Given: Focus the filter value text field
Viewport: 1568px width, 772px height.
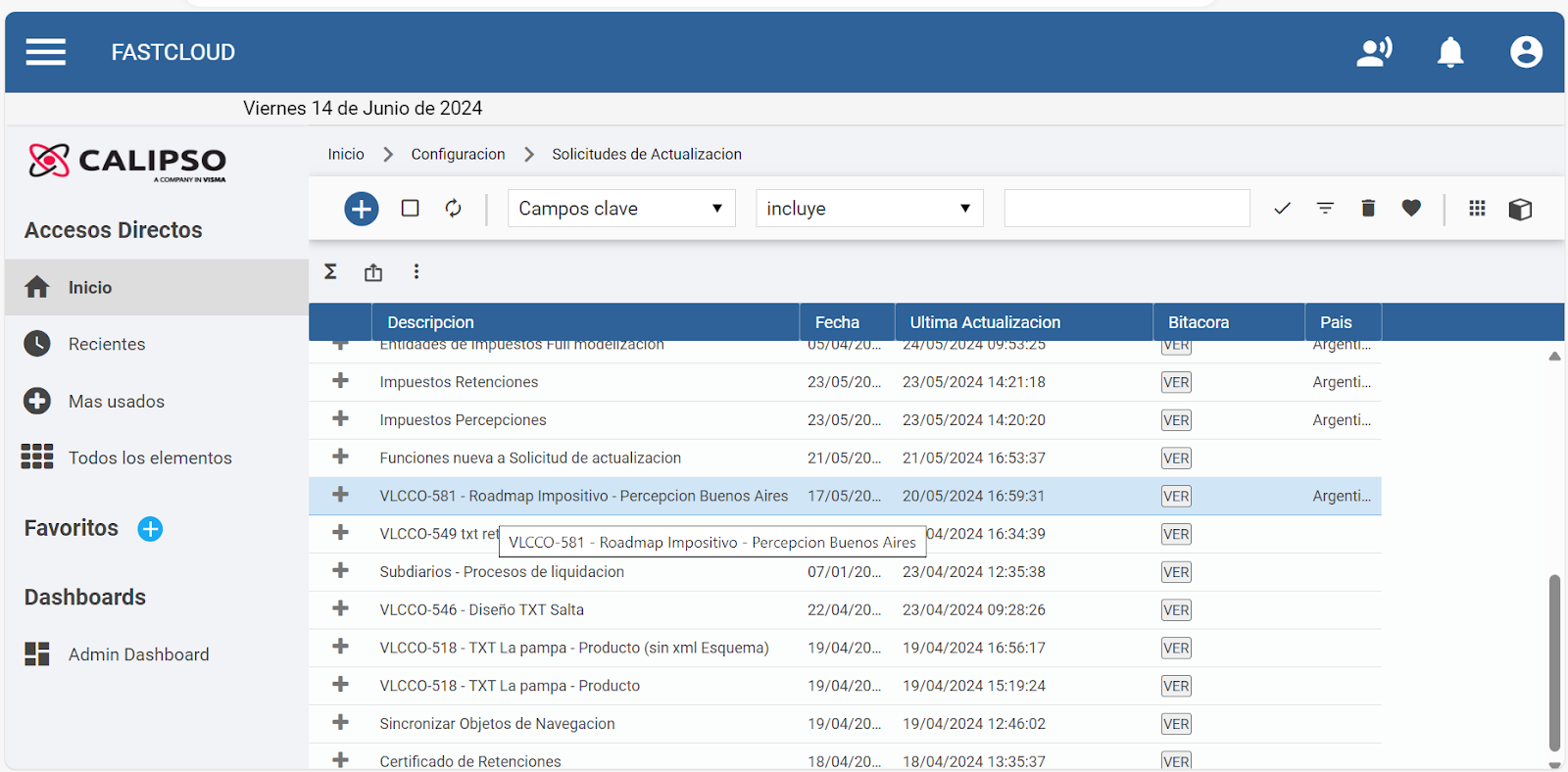Looking at the screenshot, I should (x=1127, y=209).
